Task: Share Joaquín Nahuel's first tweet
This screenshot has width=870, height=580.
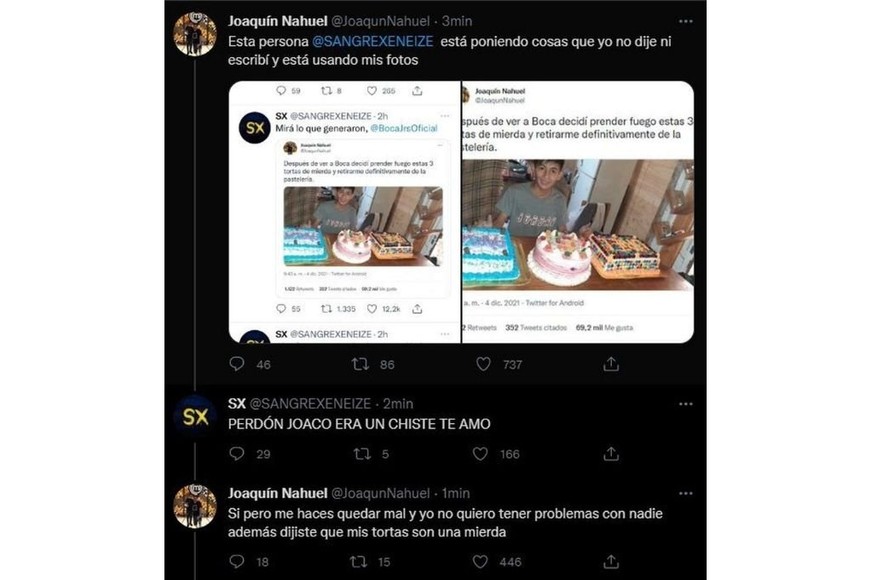Action: tap(610, 364)
